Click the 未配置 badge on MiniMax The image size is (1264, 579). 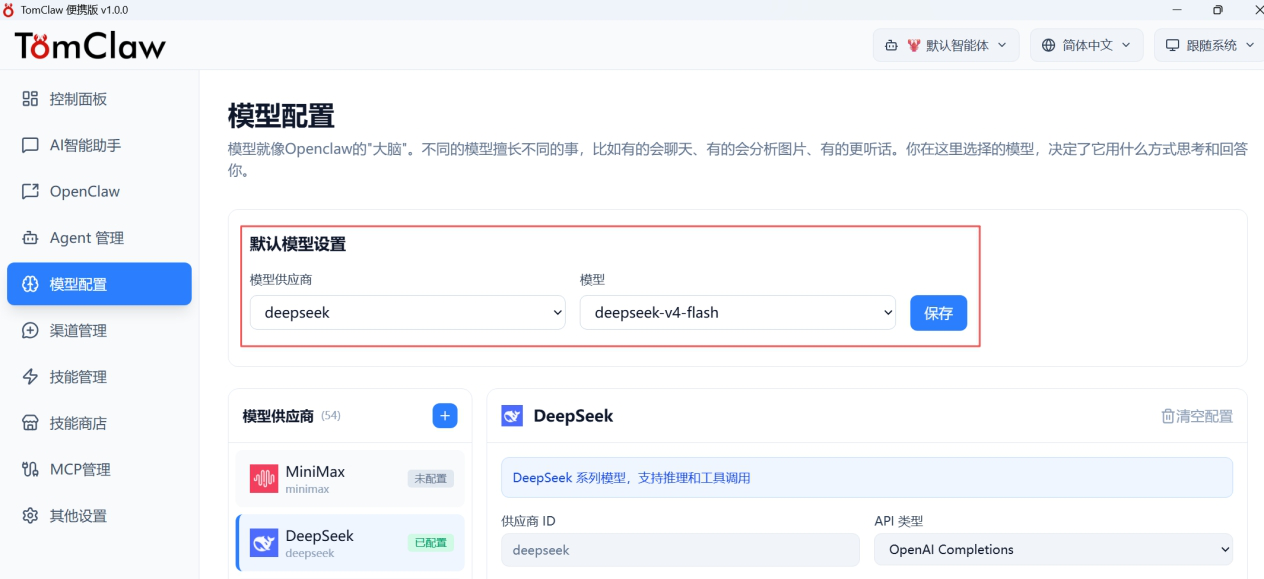point(430,479)
